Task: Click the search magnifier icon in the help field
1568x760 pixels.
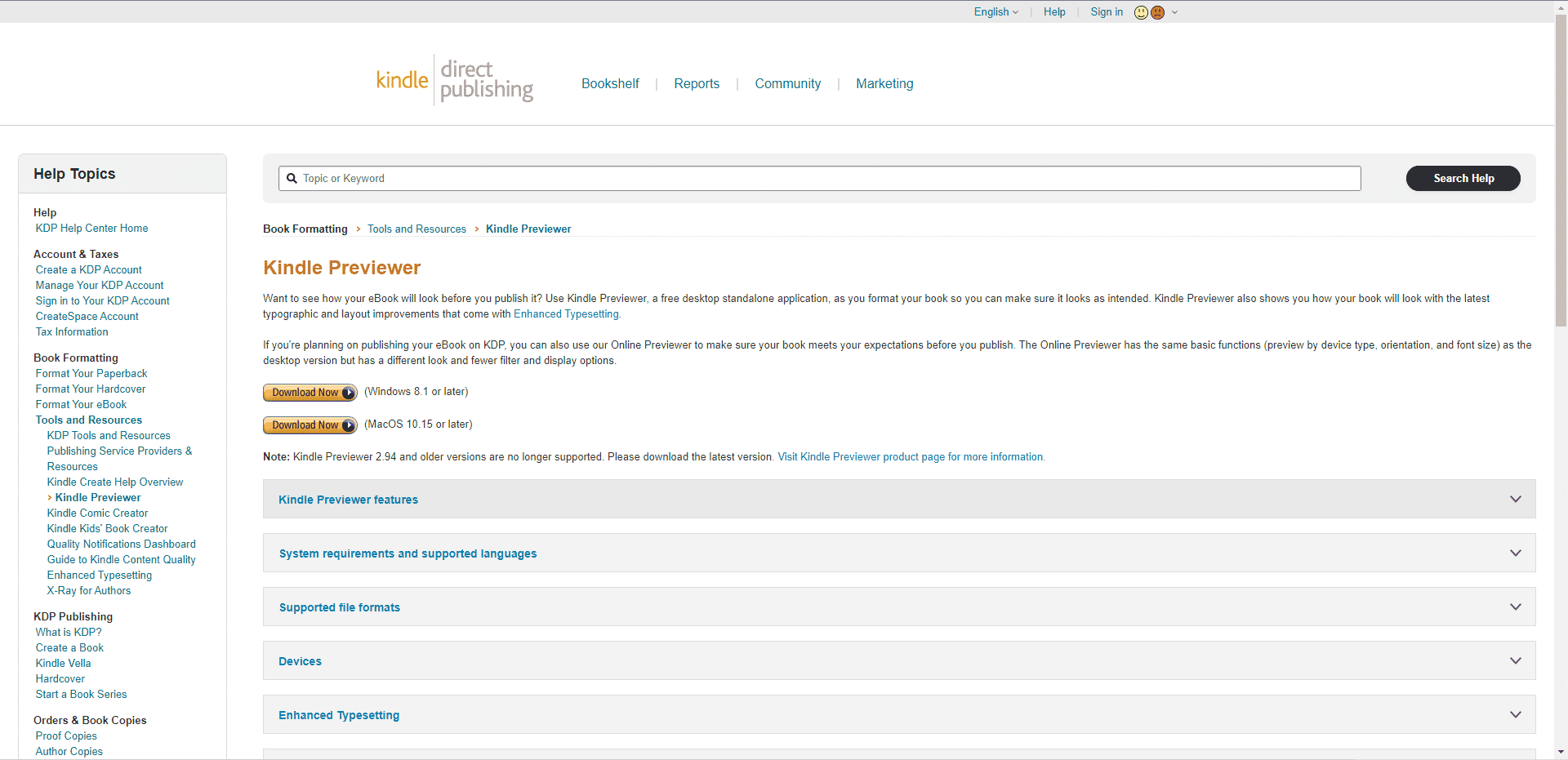Action: pos(292,178)
